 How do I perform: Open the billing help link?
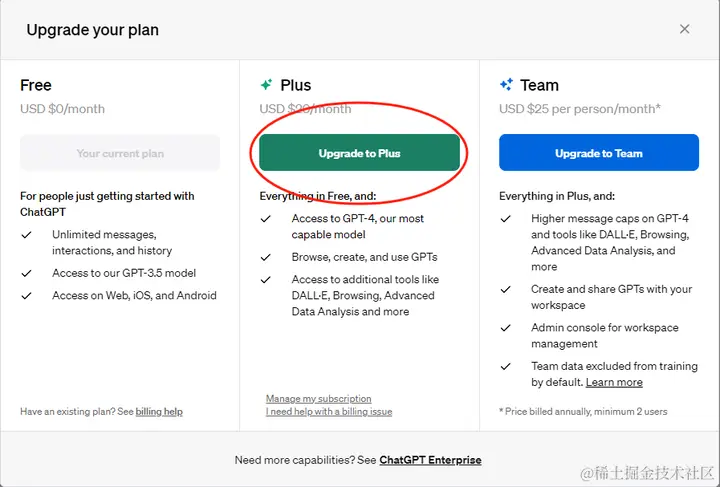159,411
